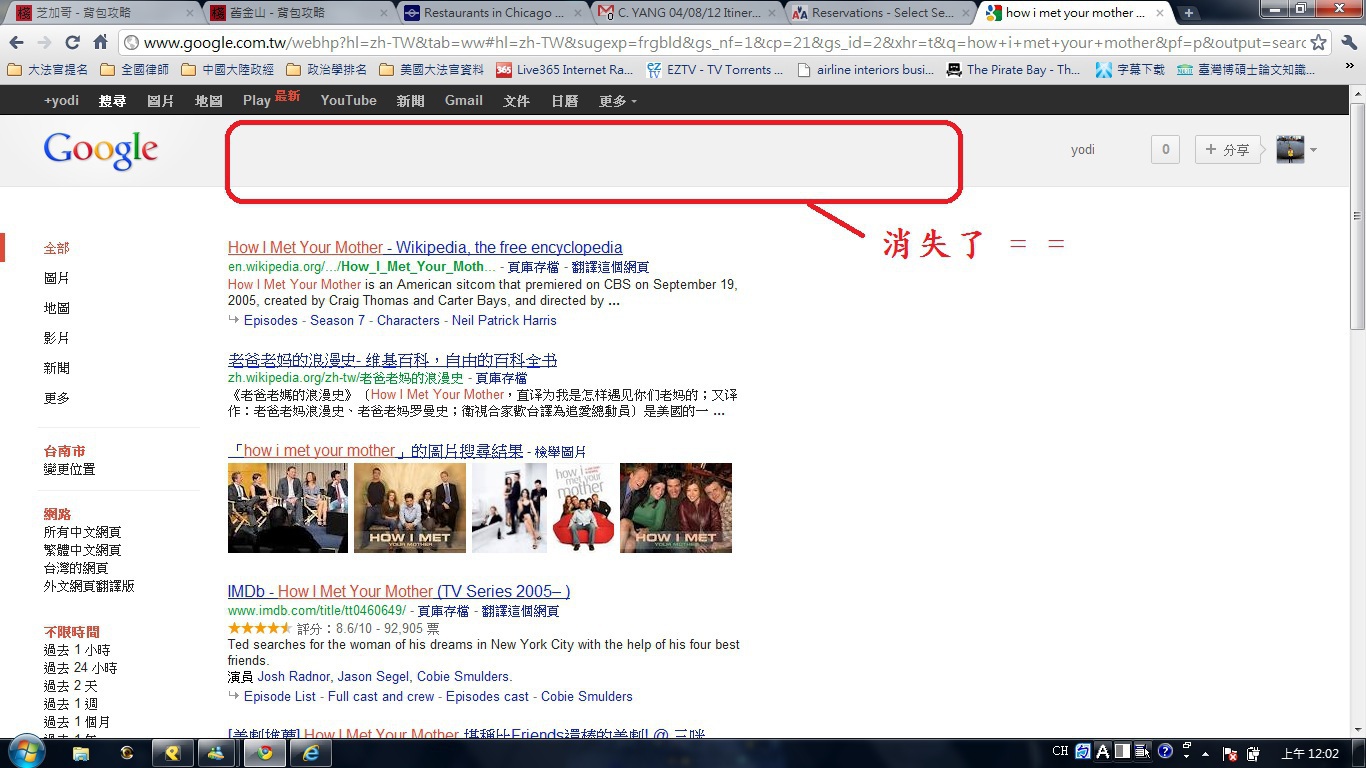This screenshot has height=768, width=1366.
Task: Open the Chrome wrench menu
Action: pos(1348,43)
